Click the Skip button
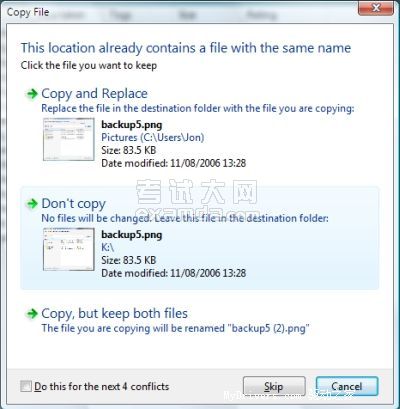 click(x=274, y=386)
